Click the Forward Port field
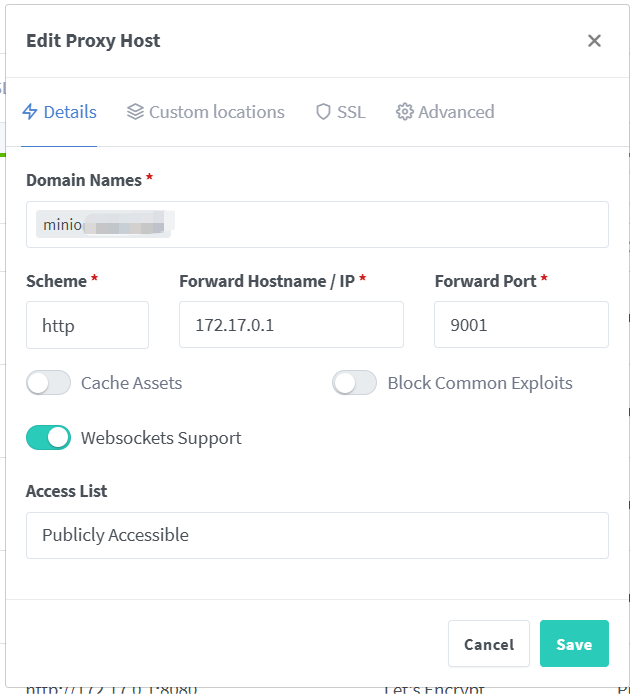Viewport: 630px width, 694px height. tap(521, 325)
